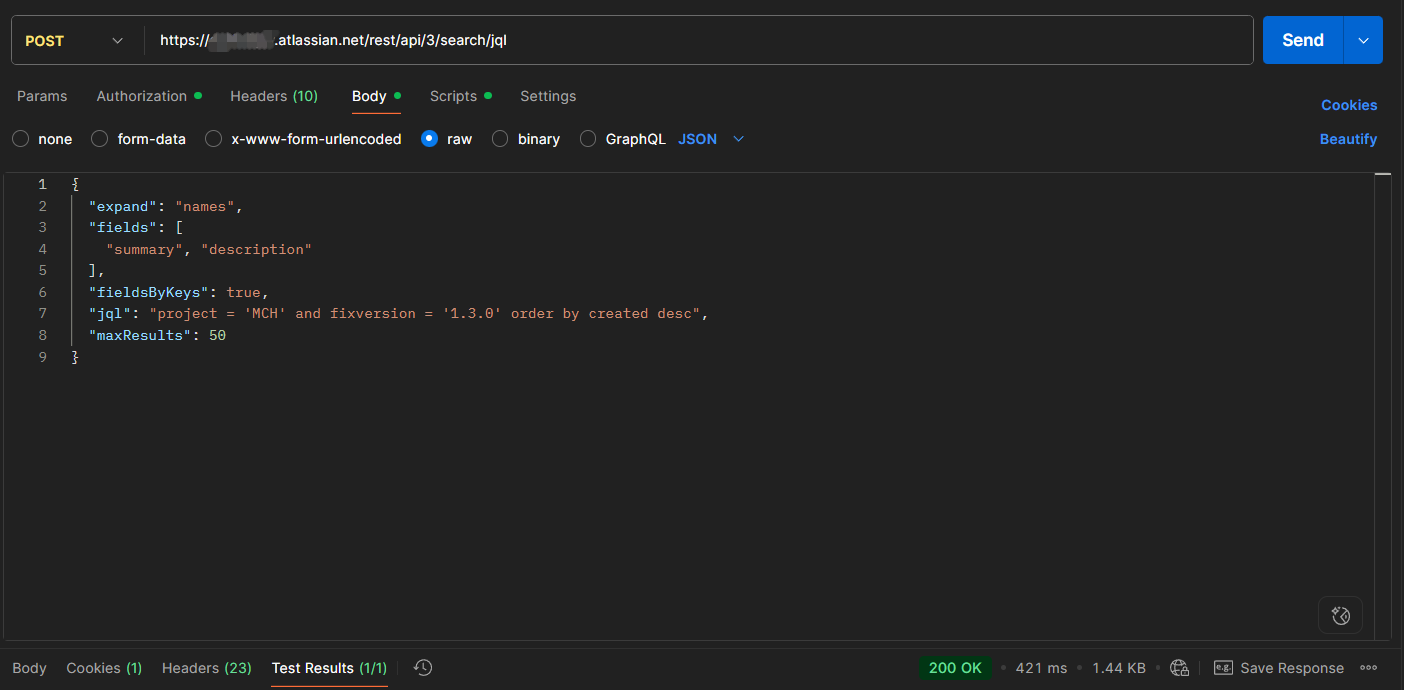Screen dimensions: 1404x690
Task: Open the request Headers (10) tab
Action: (x=273, y=96)
